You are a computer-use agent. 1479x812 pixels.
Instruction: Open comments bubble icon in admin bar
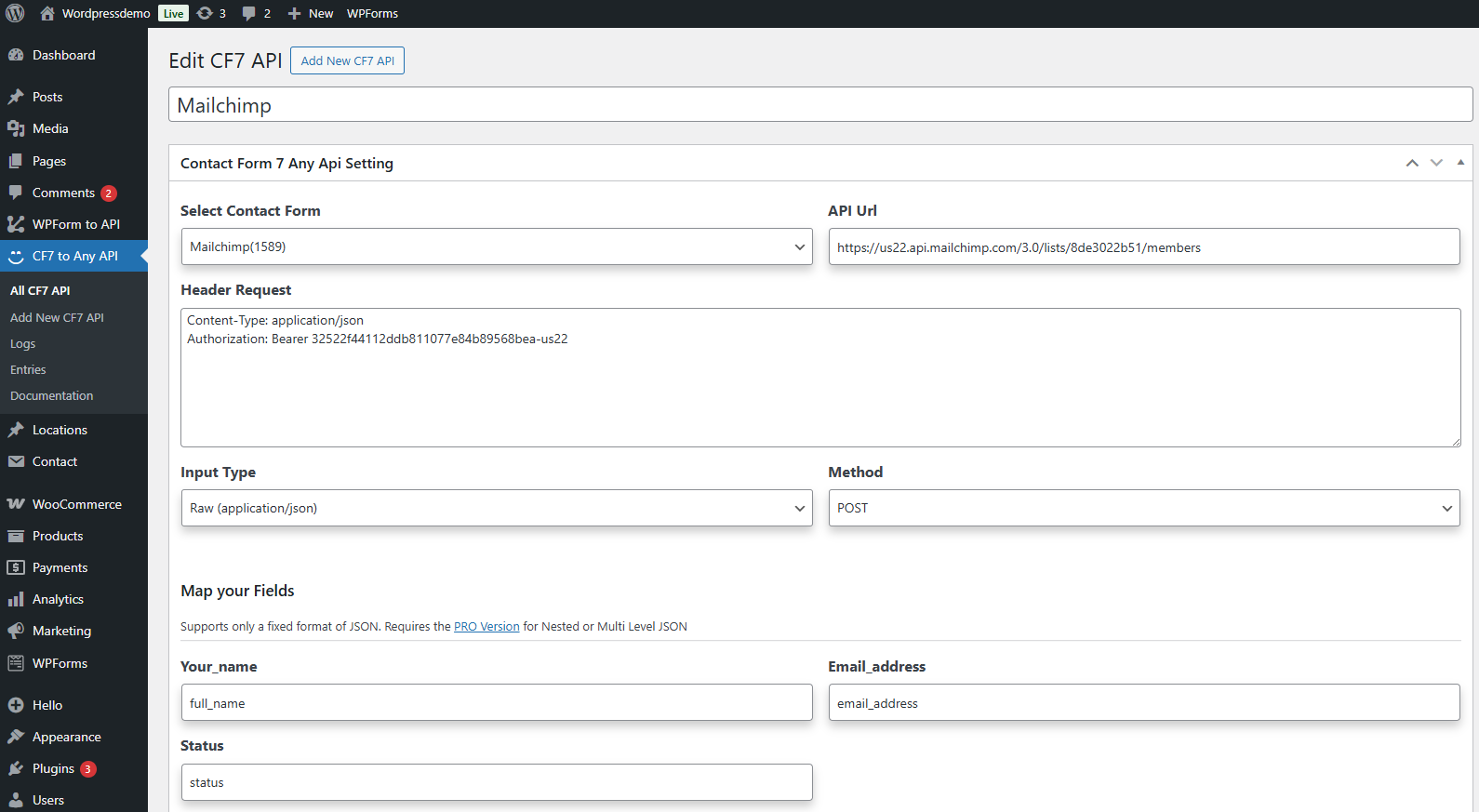pyautogui.click(x=249, y=13)
